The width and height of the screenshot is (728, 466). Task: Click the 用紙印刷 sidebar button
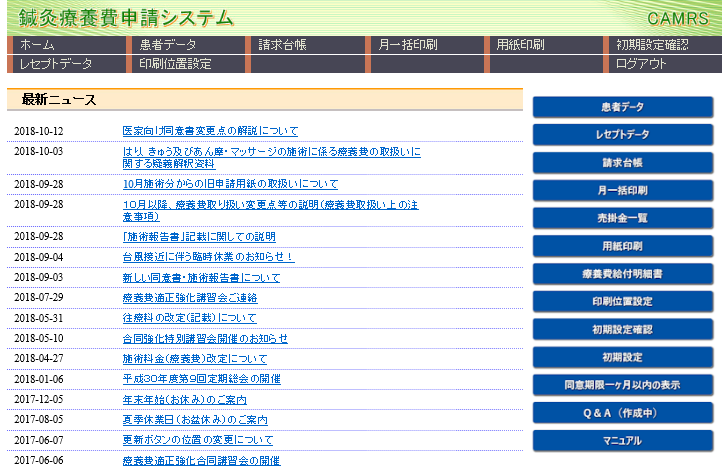pos(623,246)
